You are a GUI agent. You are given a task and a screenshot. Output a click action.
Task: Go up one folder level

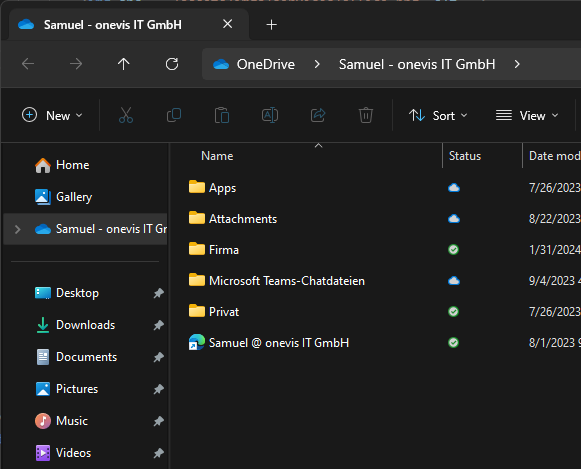pyautogui.click(x=124, y=64)
